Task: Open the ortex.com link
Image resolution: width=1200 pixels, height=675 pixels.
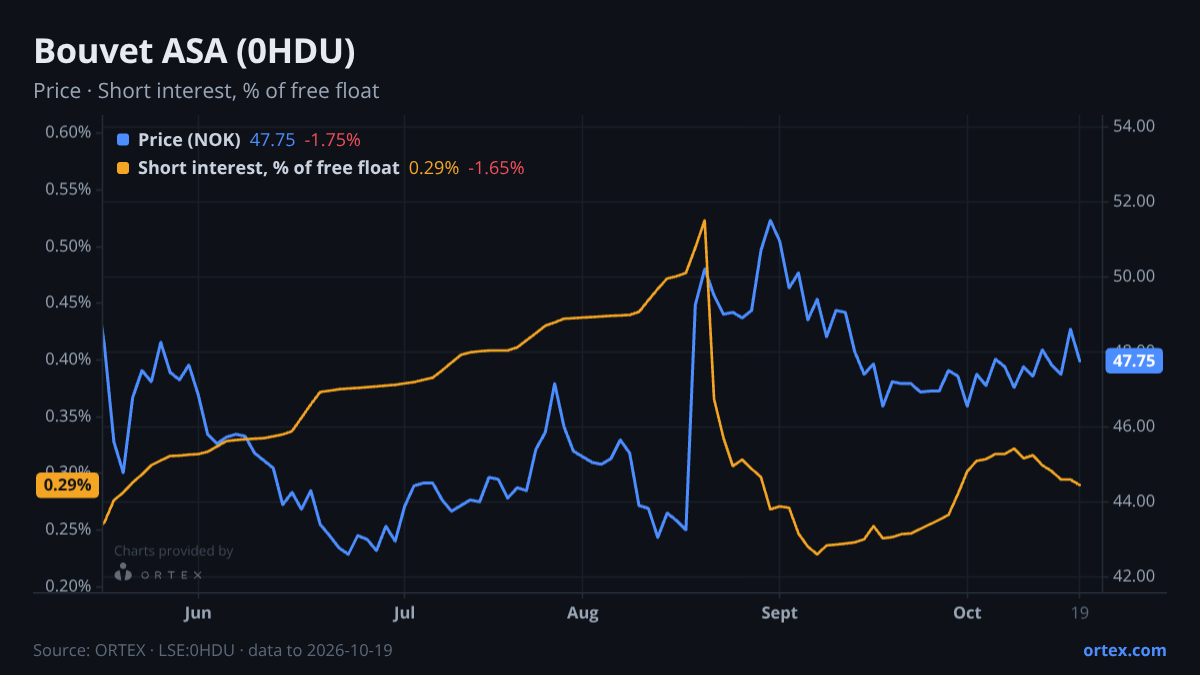Action: [x=1124, y=650]
